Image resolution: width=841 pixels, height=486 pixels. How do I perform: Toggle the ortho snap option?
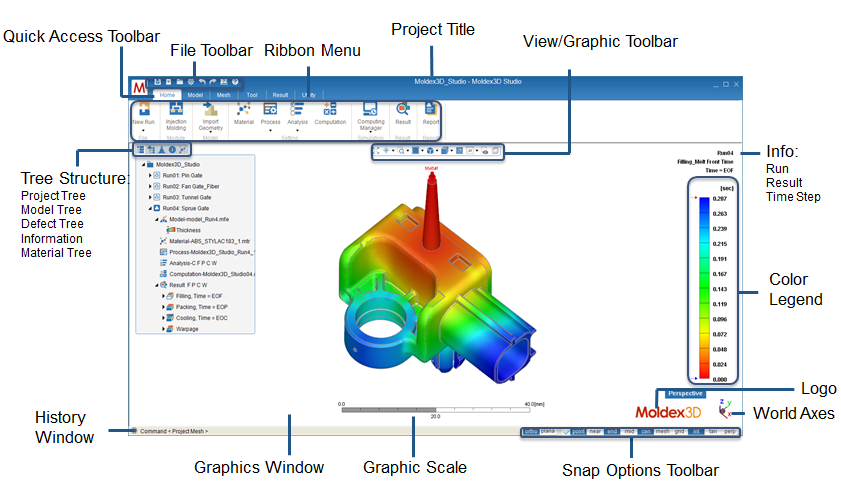tap(531, 431)
